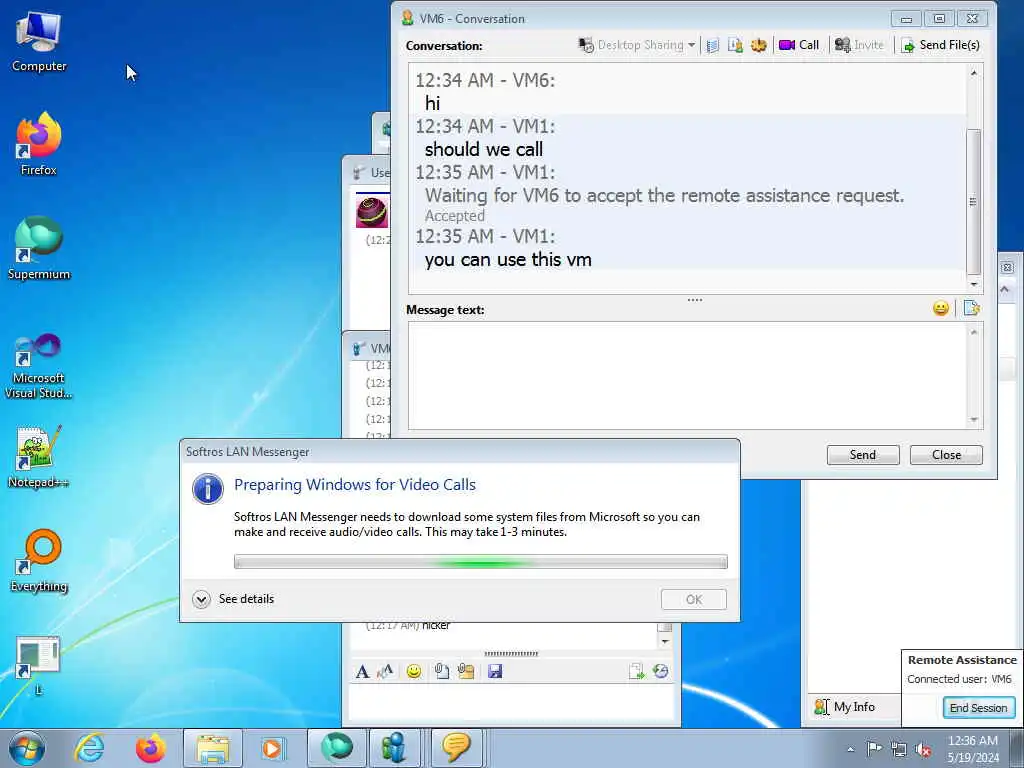Open the Supermium desktop shortcut

click(x=39, y=248)
